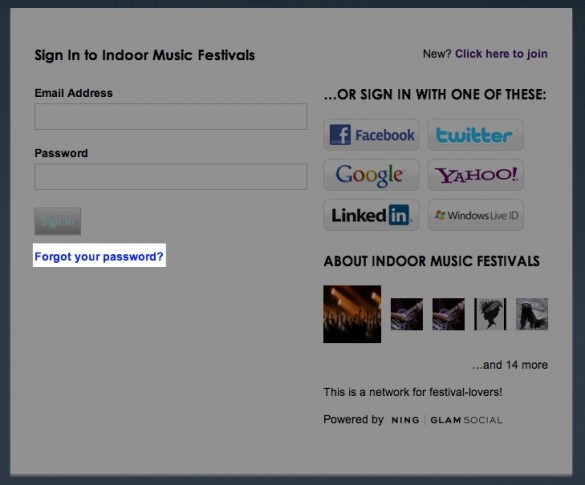Sign in with the Facebook button

coord(372,135)
